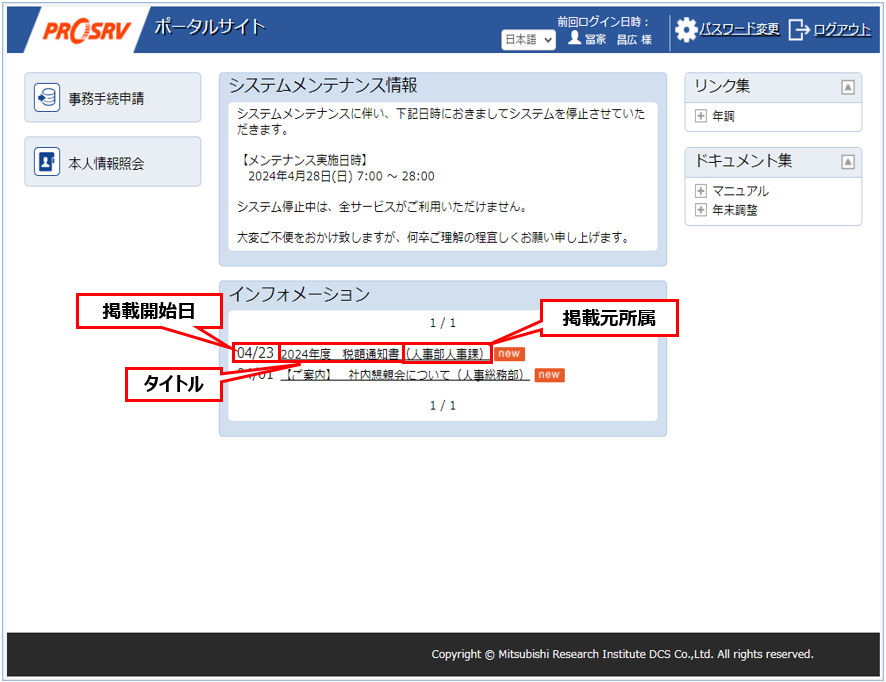The width and height of the screenshot is (886, 682).
Task: Click the インフォメーション heading
Action: point(299,294)
